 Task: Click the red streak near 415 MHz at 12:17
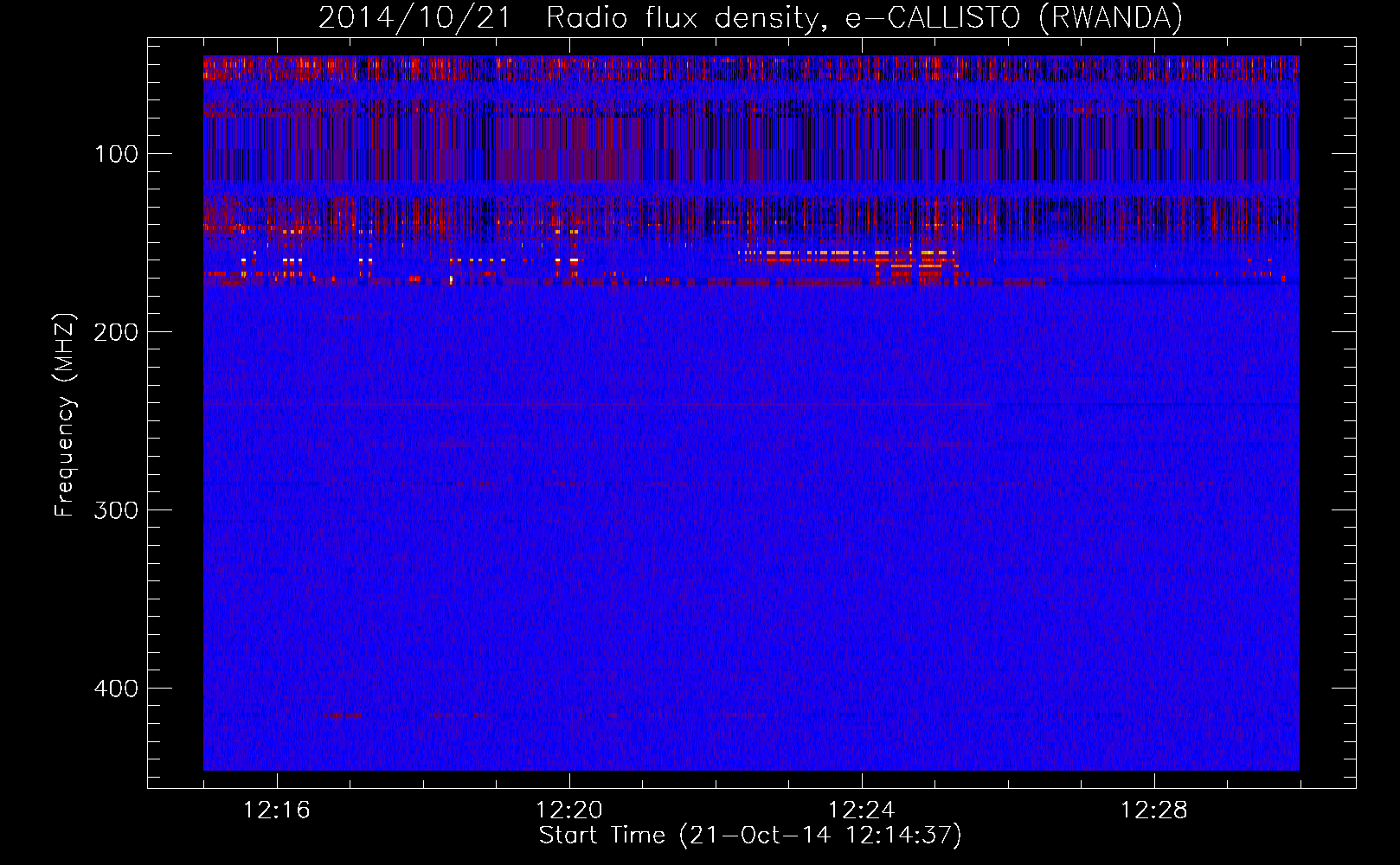point(343,714)
